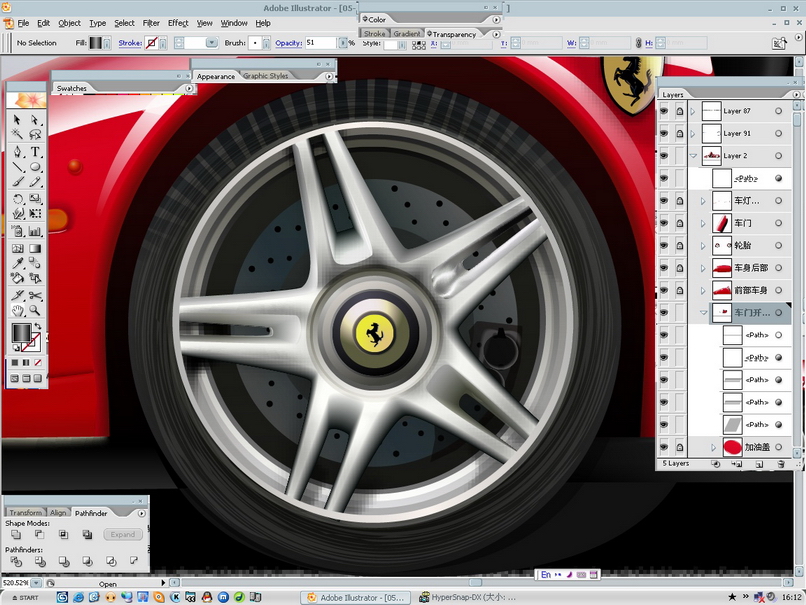Pick the Free Transform tool

(34, 213)
